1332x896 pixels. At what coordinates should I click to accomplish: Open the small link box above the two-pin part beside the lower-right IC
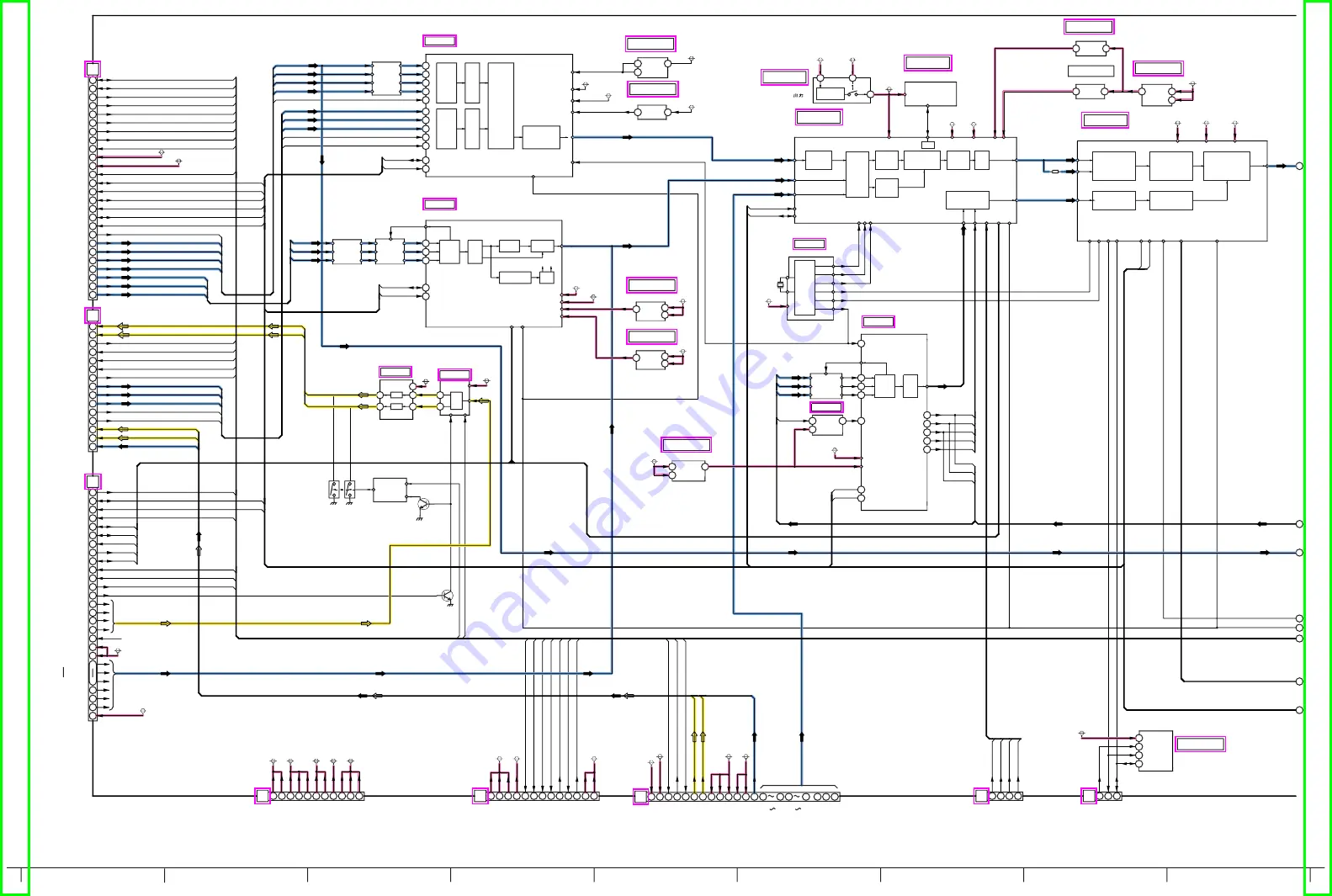point(826,407)
